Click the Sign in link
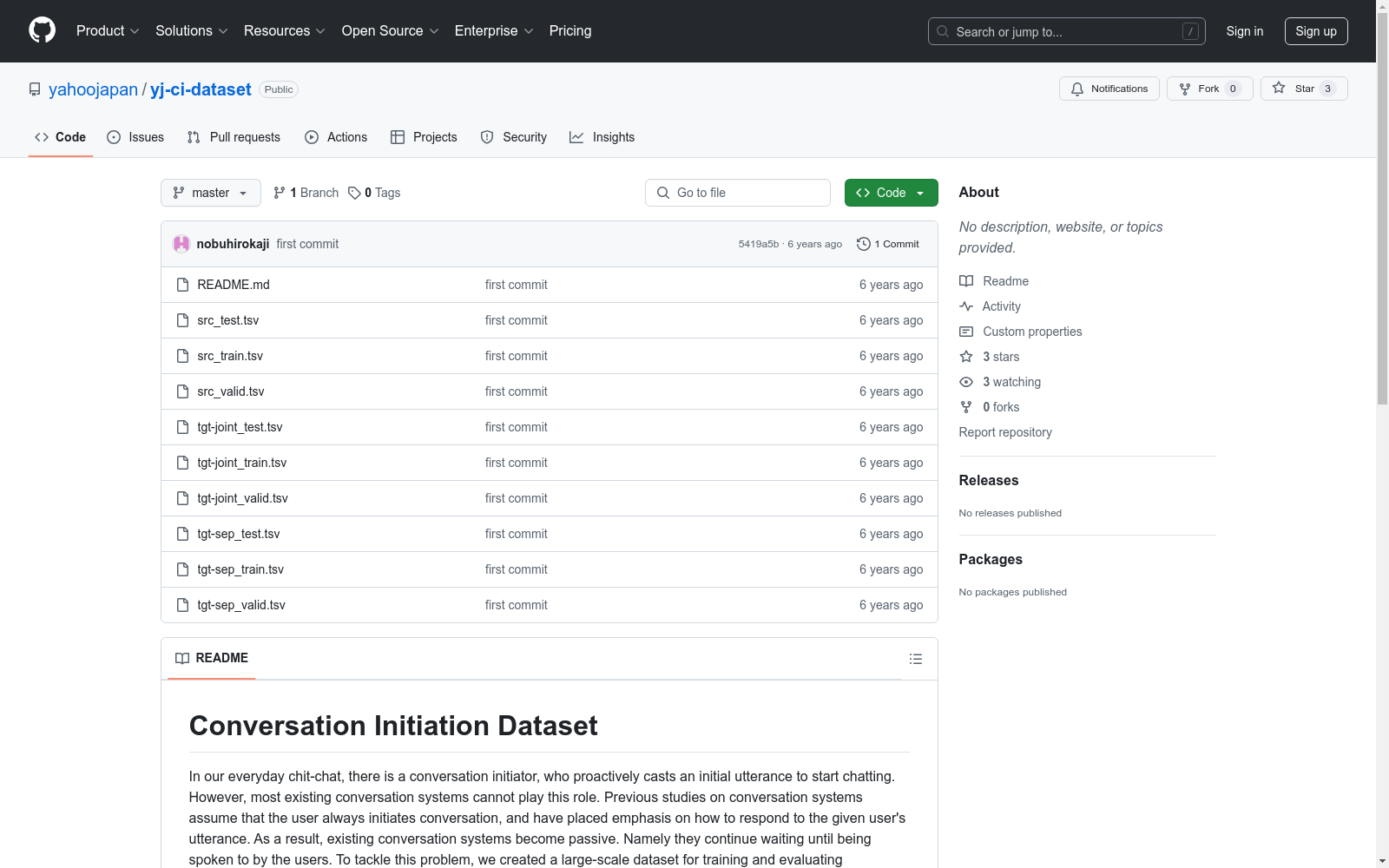Image resolution: width=1389 pixels, height=868 pixels. pos(1244,31)
